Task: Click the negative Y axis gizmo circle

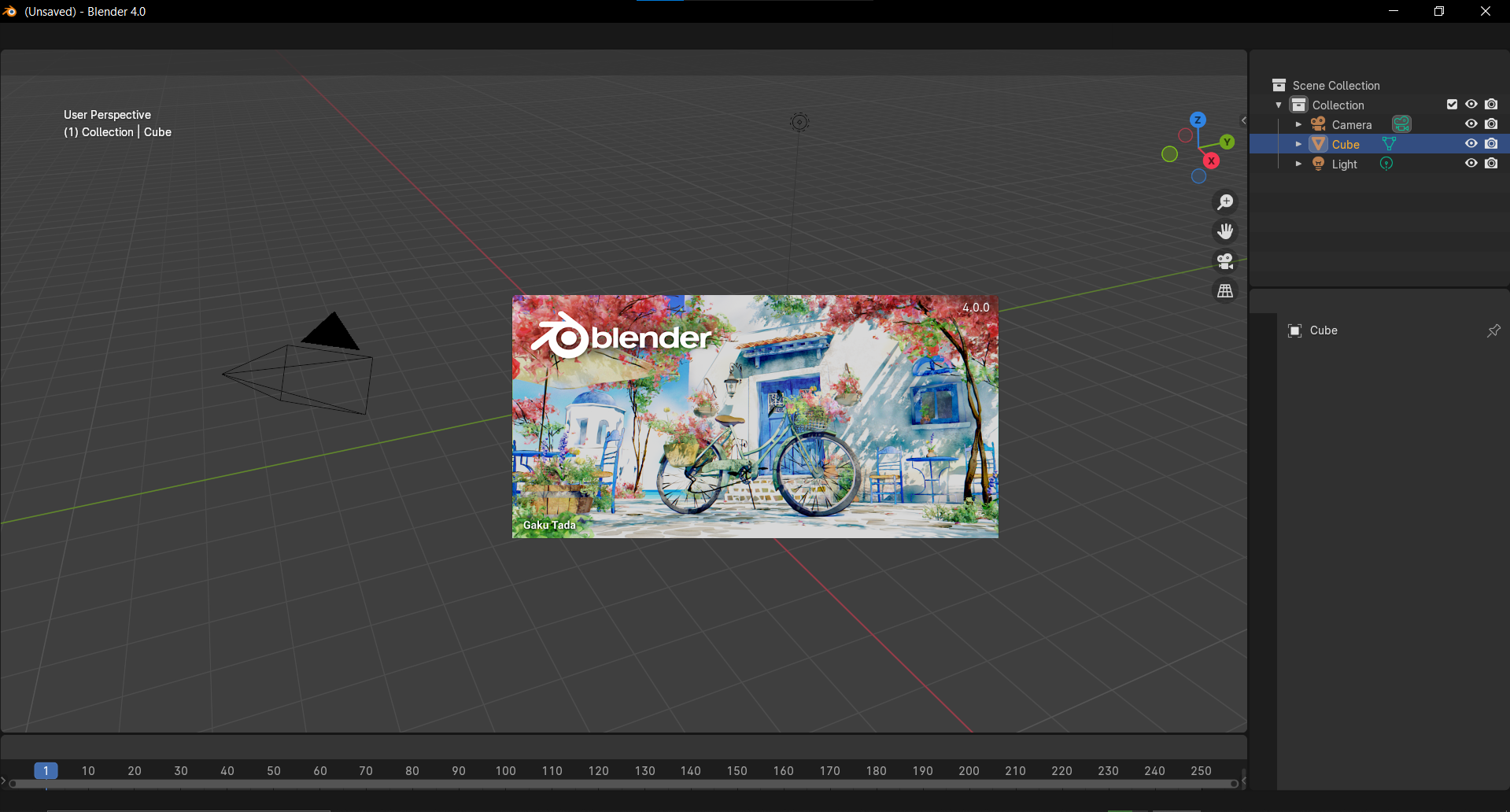Action: [x=1169, y=154]
